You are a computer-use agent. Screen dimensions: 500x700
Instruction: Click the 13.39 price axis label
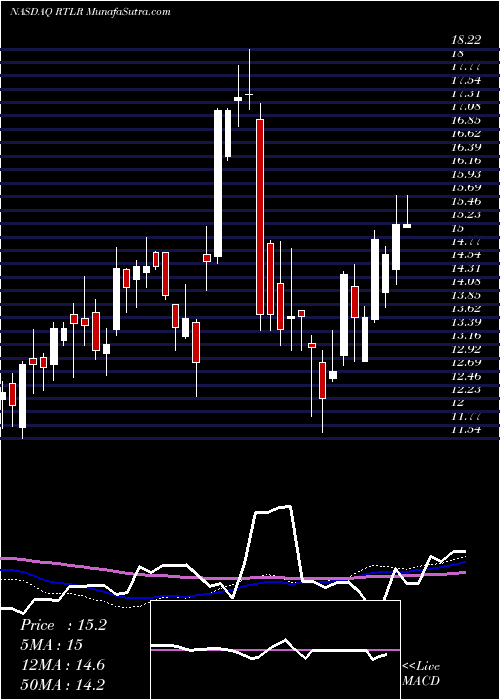coord(466,322)
